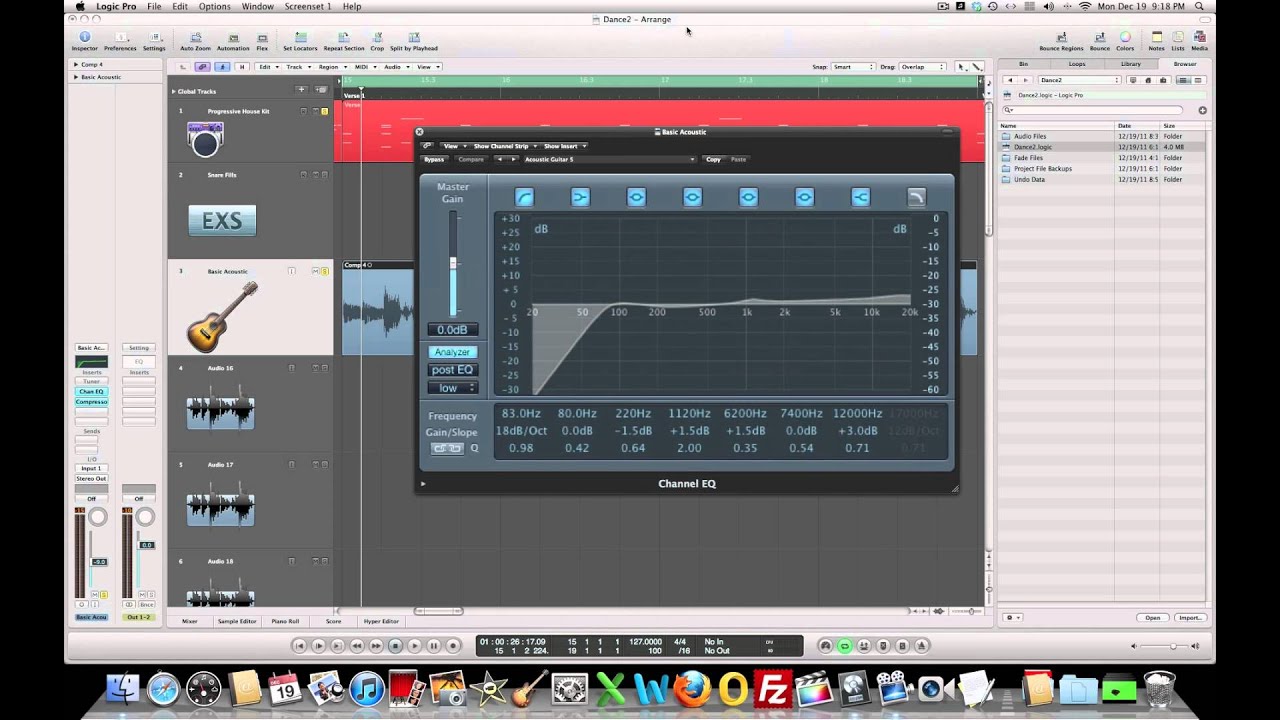
Task: Switch to the Library tab
Action: pos(1131,64)
